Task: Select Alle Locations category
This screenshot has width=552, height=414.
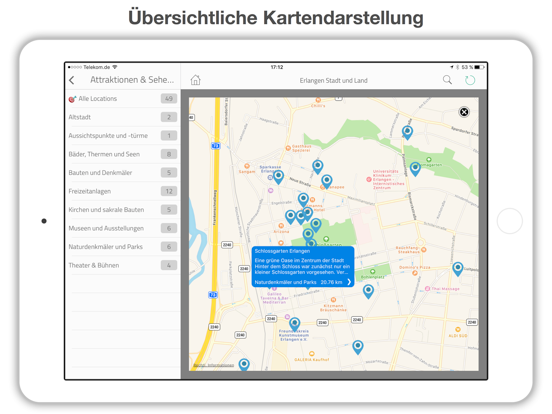Action: 123,99
